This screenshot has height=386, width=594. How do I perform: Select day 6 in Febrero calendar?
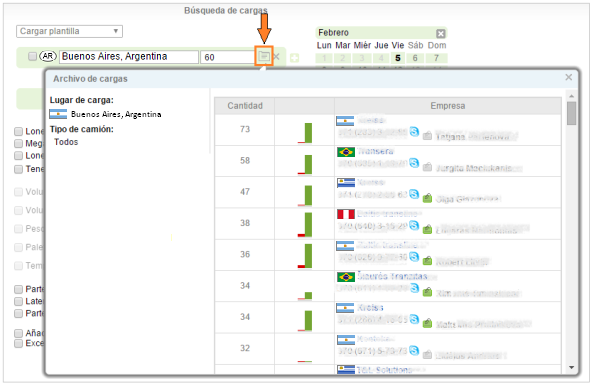[415, 58]
